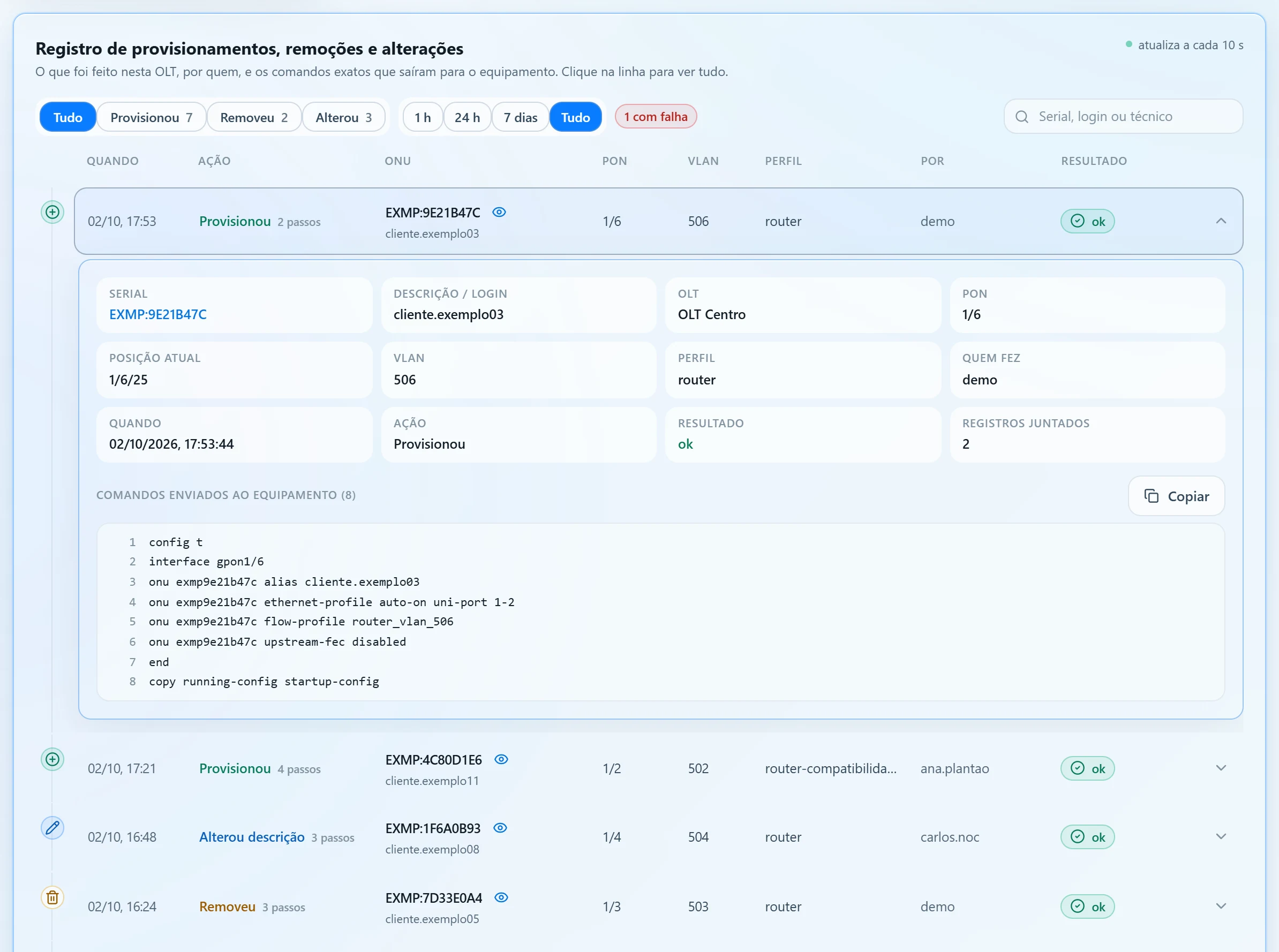Filter by Removeu 2
The height and width of the screenshot is (952, 1279).
coord(254,117)
